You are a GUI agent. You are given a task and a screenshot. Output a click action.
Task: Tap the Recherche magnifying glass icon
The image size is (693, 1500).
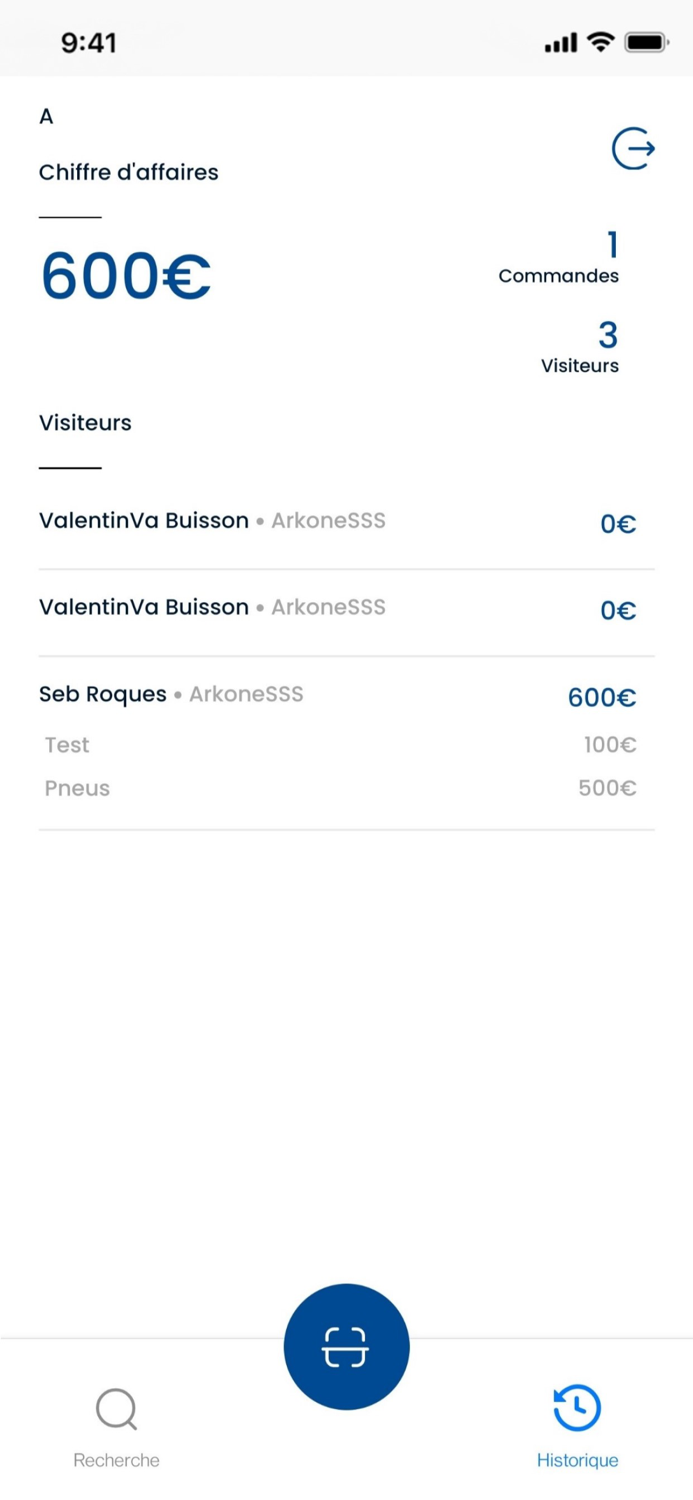click(x=117, y=1409)
